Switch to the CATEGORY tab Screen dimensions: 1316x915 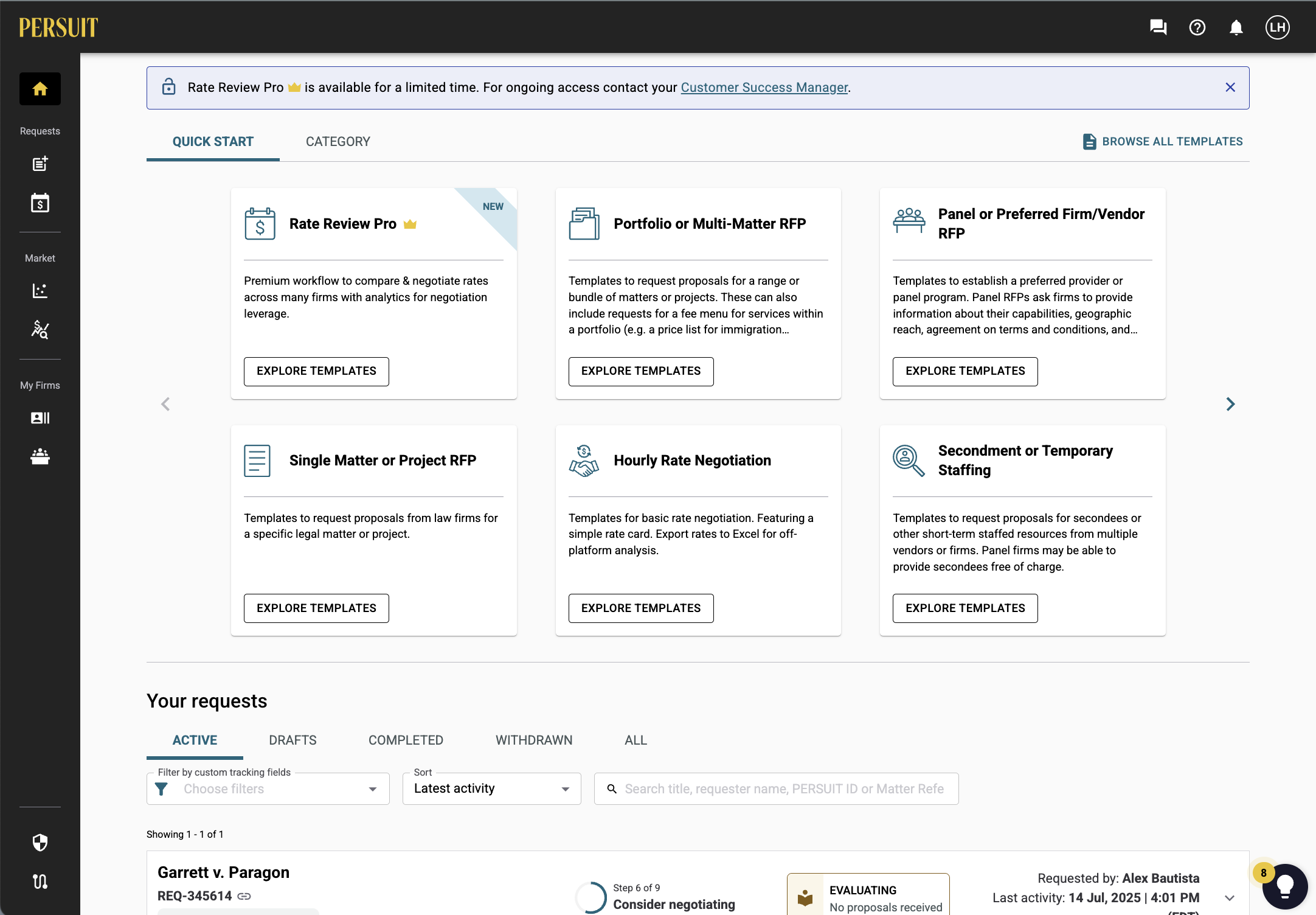click(x=338, y=142)
